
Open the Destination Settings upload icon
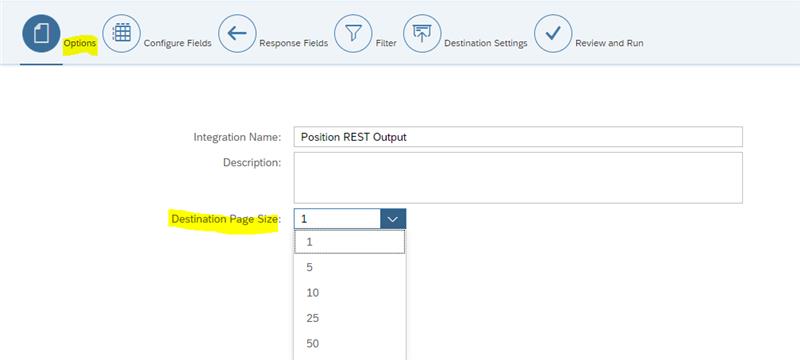tap(422, 33)
